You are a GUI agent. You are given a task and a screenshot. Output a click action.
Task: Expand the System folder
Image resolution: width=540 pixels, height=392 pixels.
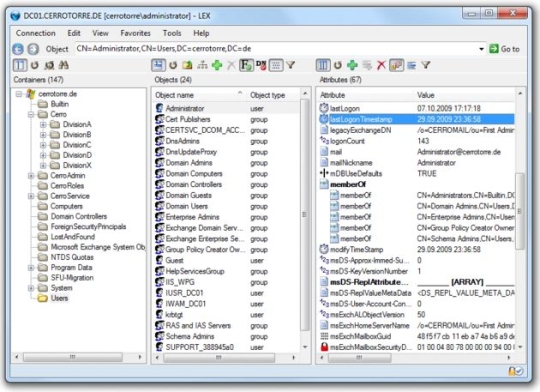tap(31, 288)
